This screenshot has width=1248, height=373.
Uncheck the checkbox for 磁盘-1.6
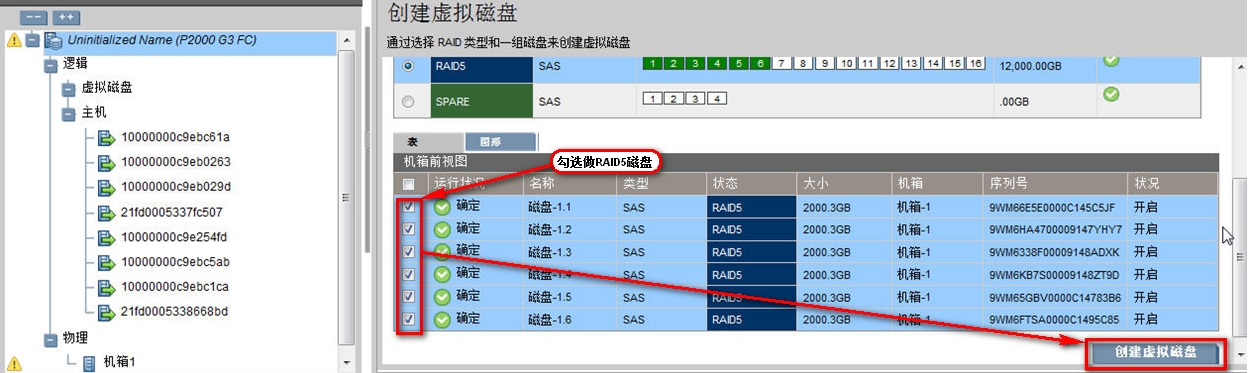(x=408, y=319)
